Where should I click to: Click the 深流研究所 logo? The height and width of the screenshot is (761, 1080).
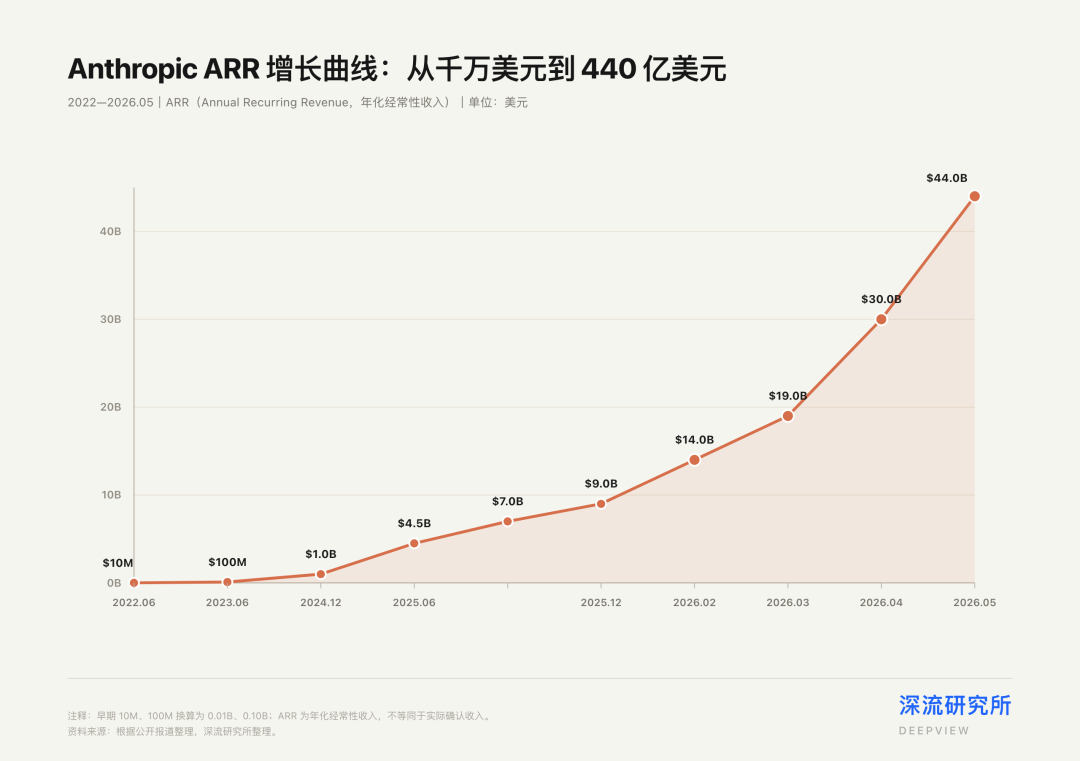click(x=955, y=706)
